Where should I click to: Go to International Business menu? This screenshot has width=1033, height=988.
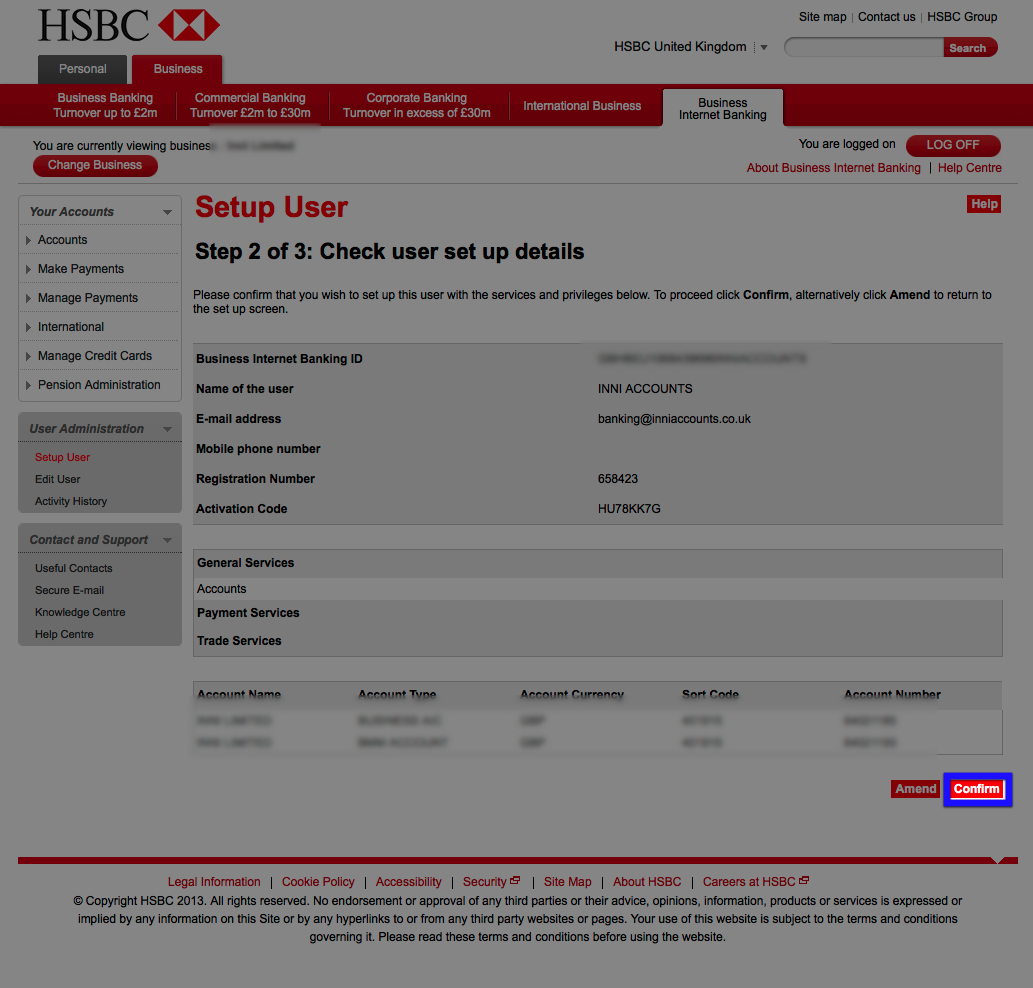pos(582,106)
